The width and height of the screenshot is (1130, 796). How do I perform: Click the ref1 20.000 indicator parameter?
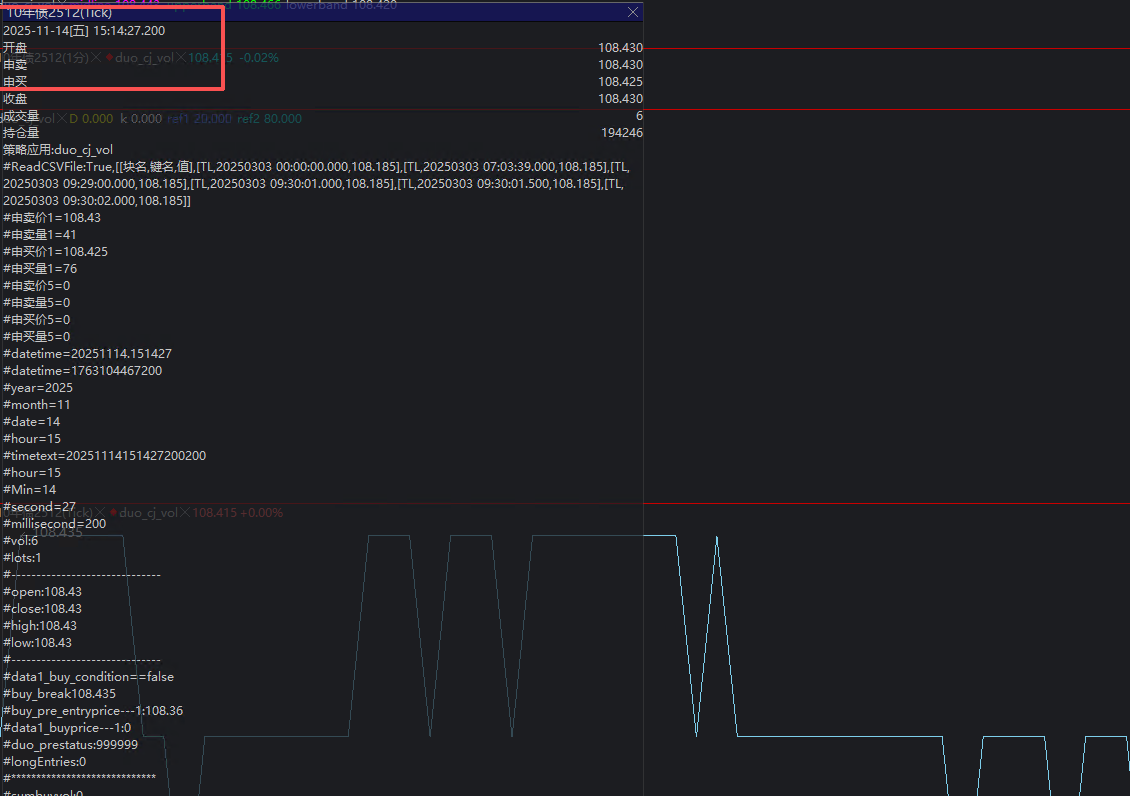point(199,119)
